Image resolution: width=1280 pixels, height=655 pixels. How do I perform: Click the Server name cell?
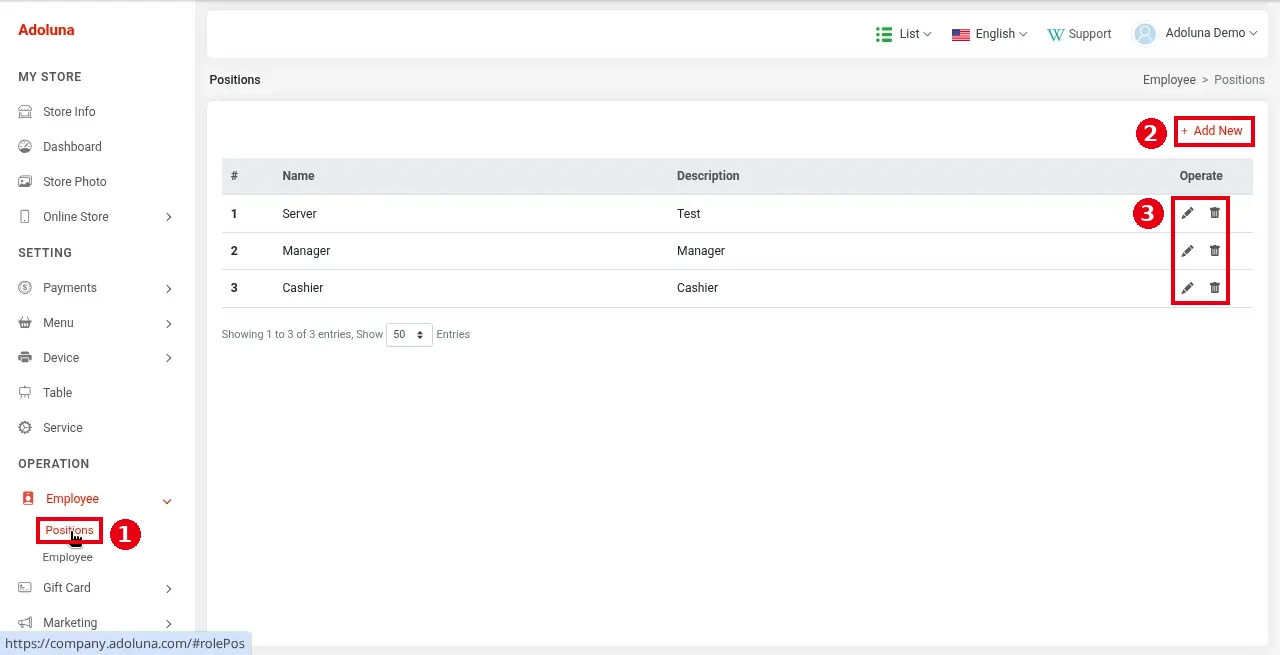pos(299,214)
